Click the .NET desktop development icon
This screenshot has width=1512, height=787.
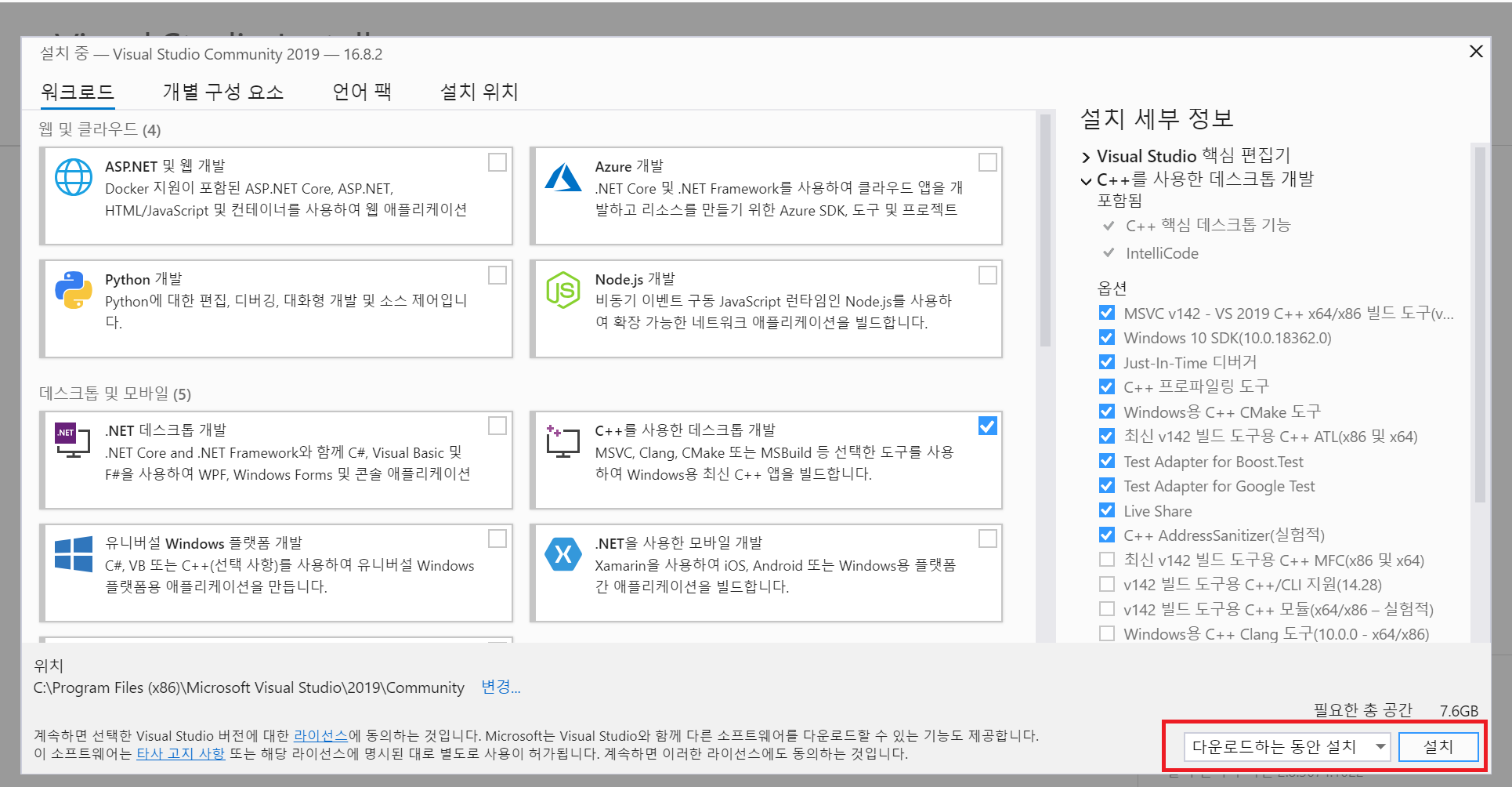73,440
